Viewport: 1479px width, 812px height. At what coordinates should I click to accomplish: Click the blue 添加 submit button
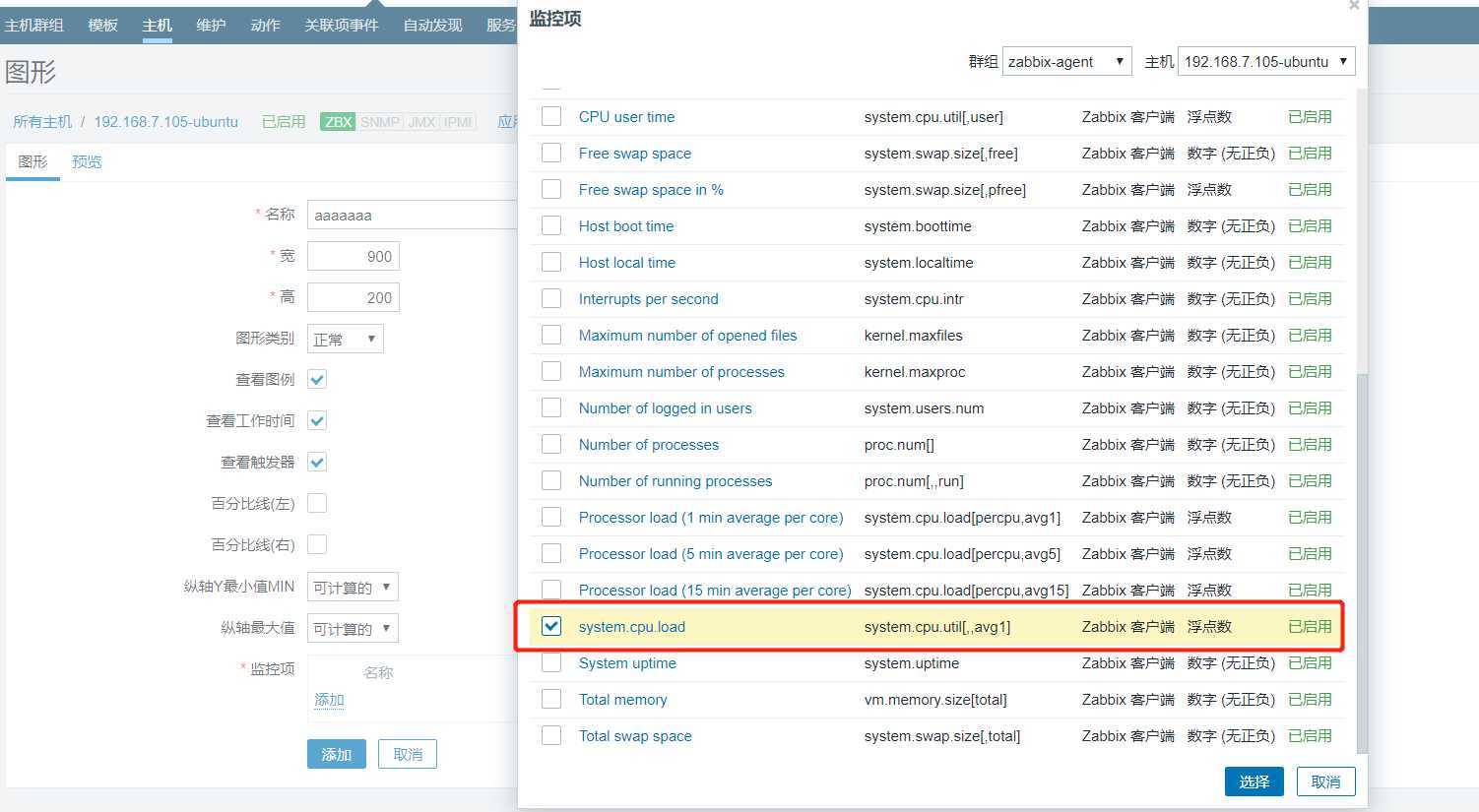(x=336, y=754)
